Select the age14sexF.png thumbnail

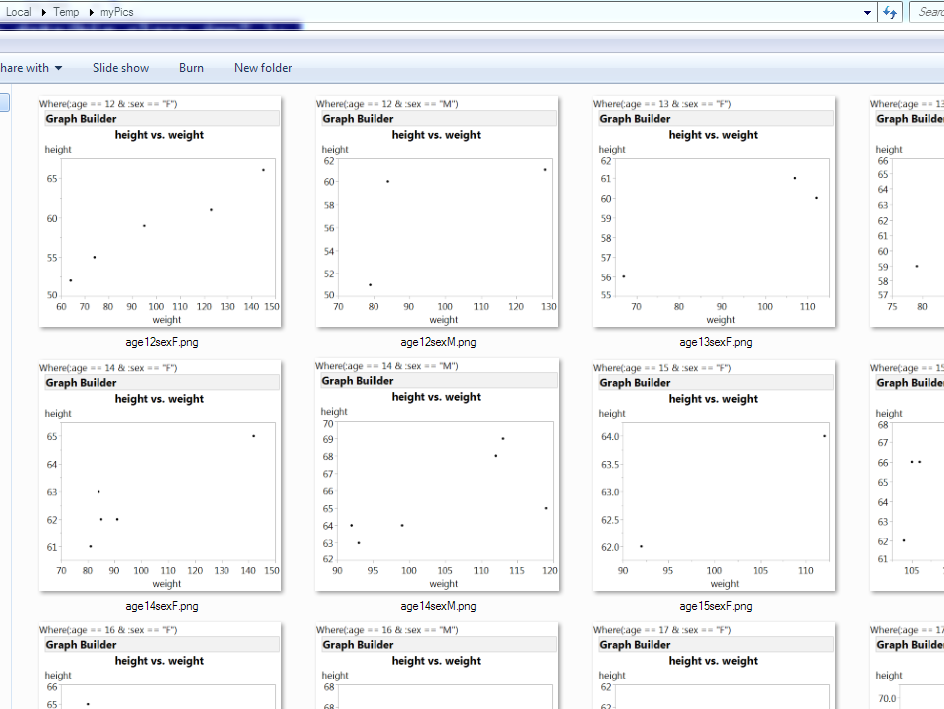pos(160,474)
